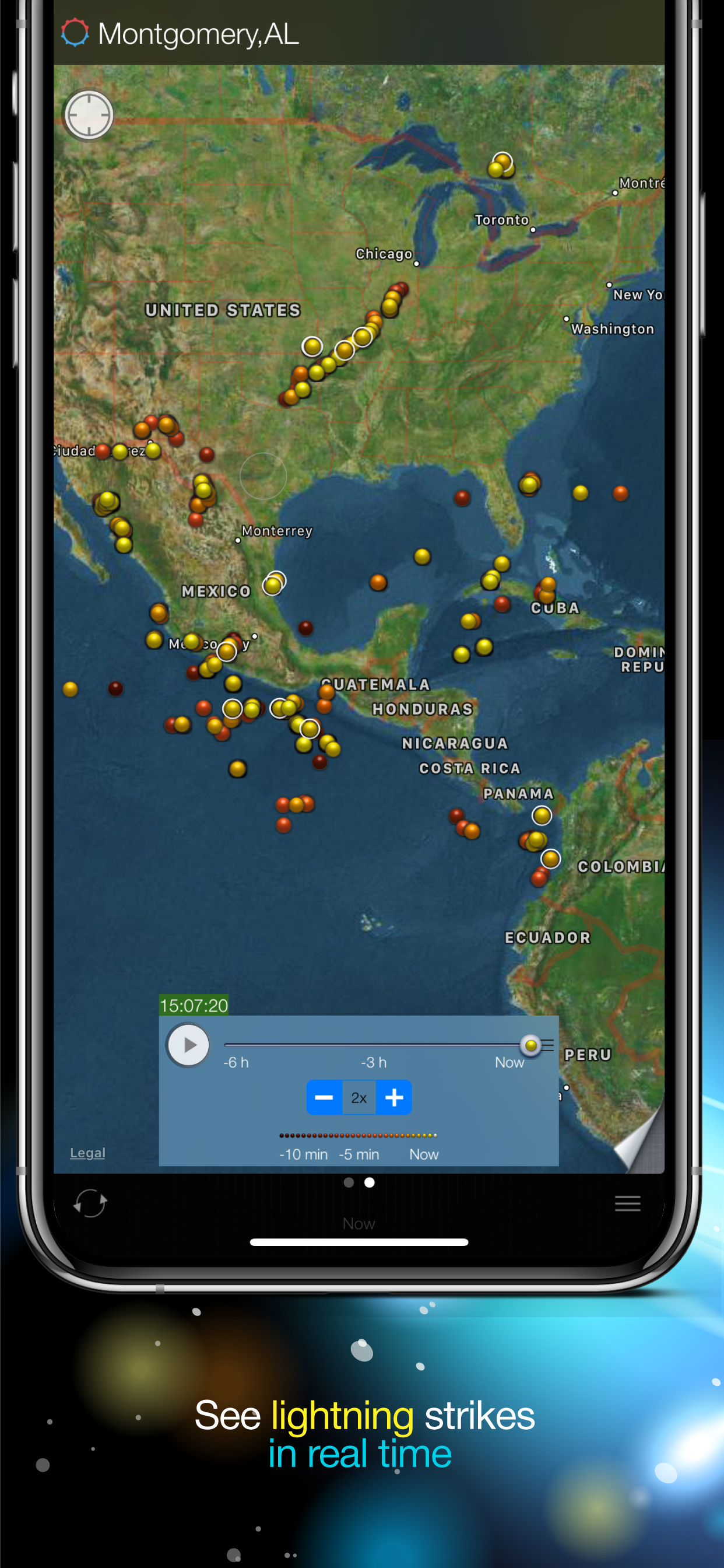
Task: Open location icon beside Montgomery, AL
Action: [x=75, y=33]
